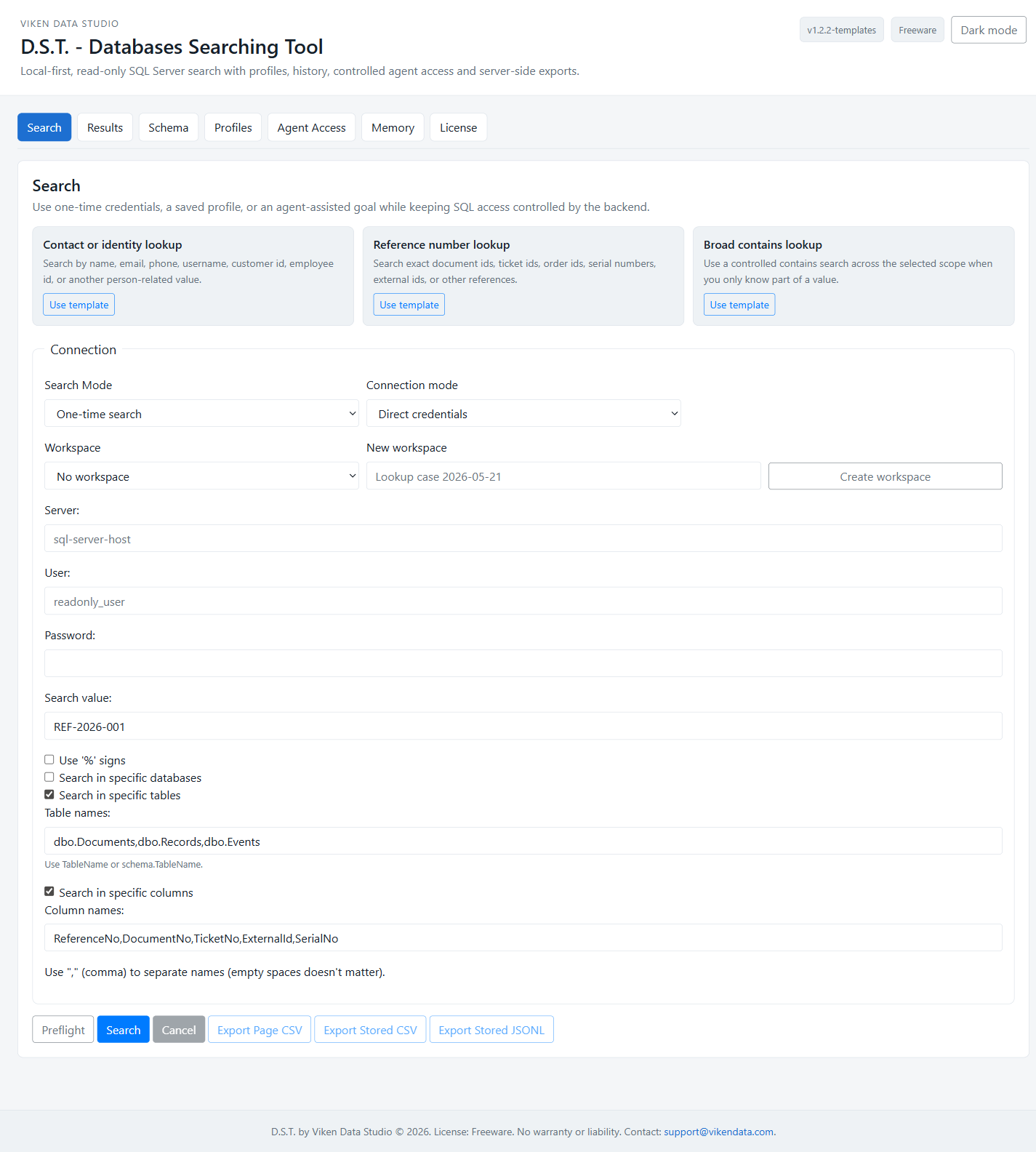Click the Reference number lookup heading

point(442,244)
